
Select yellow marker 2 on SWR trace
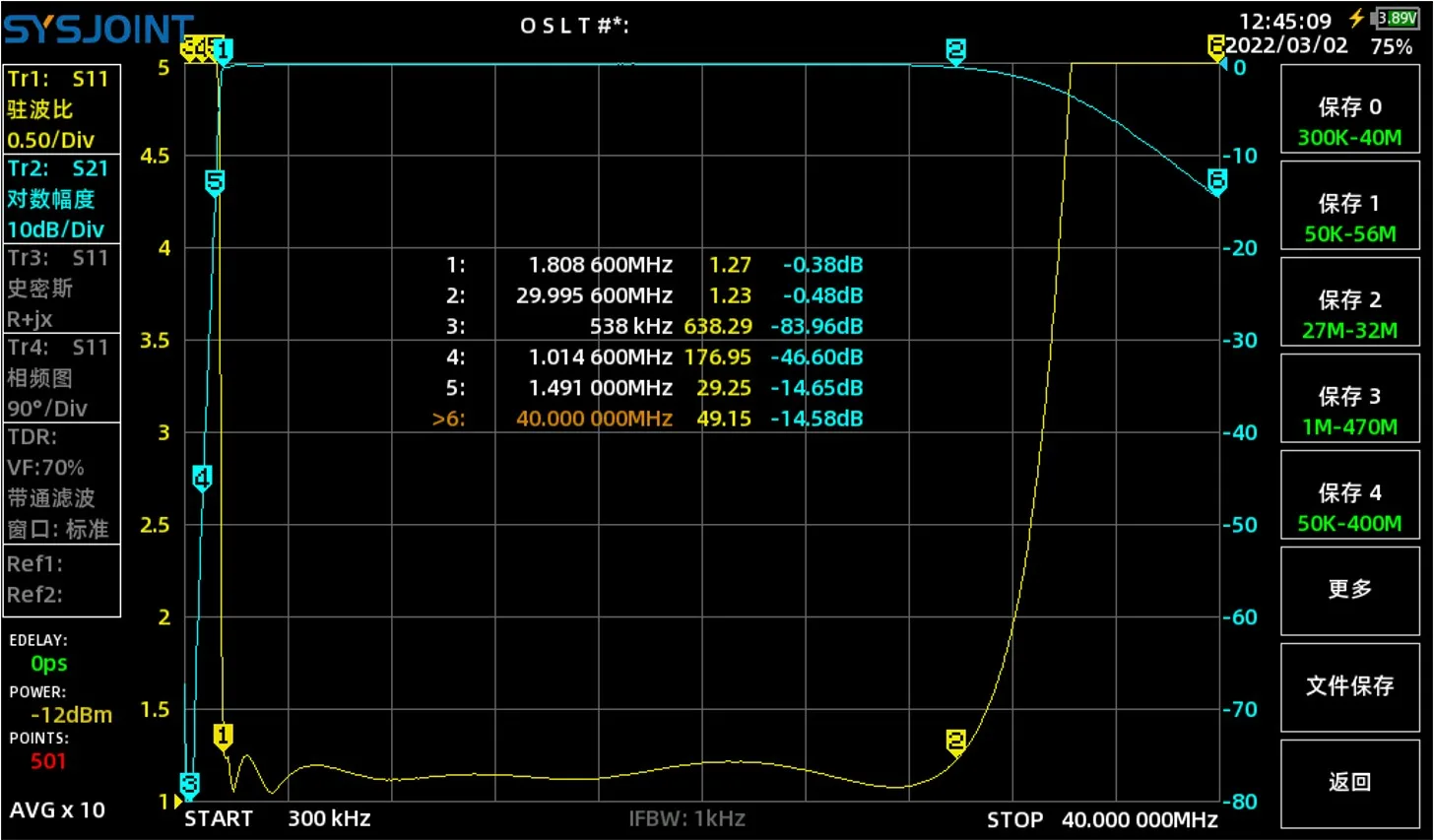tap(955, 742)
